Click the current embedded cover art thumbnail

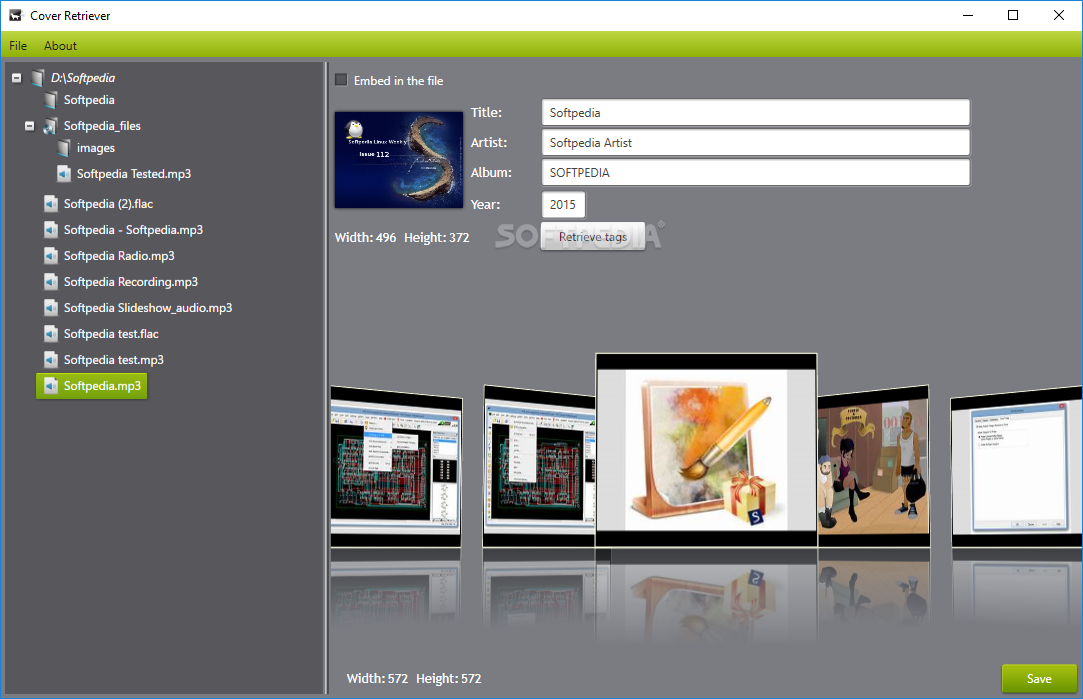click(399, 160)
